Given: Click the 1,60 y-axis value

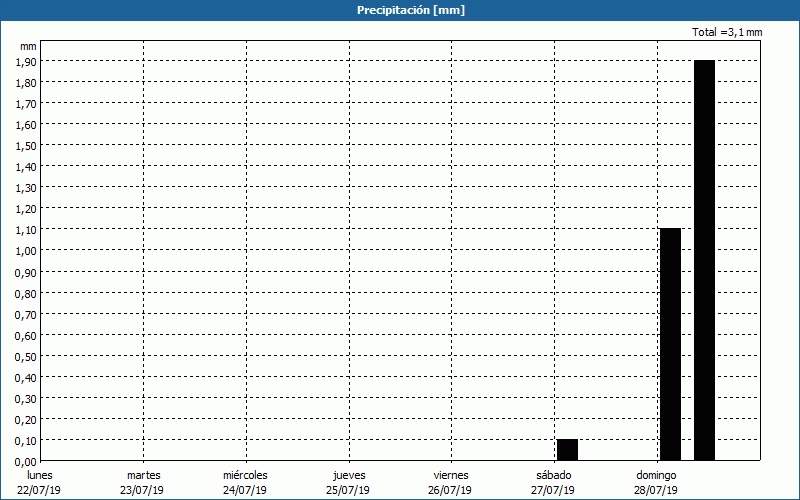Looking at the screenshot, I should pyautogui.click(x=26, y=124).
